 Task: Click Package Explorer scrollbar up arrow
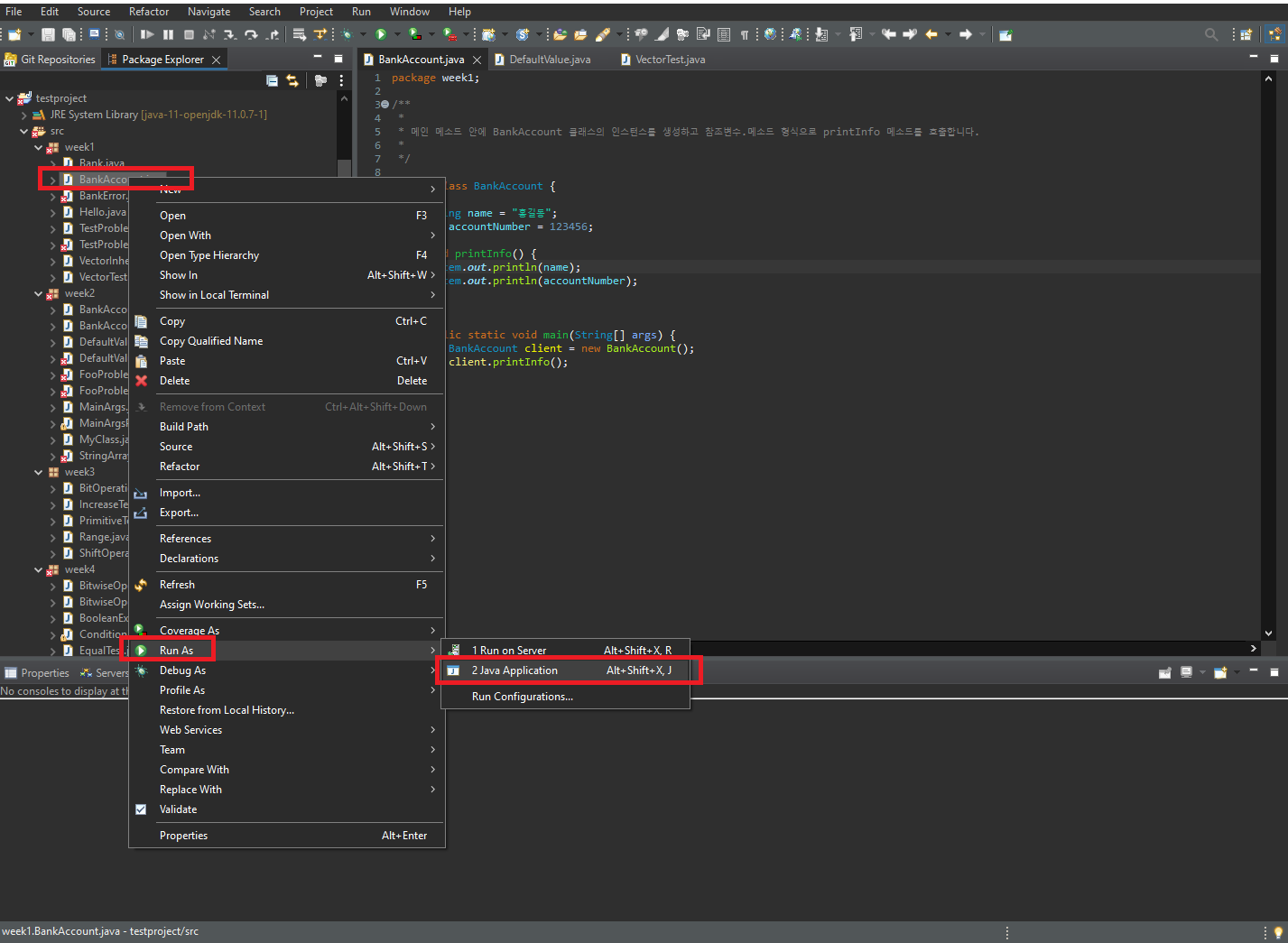click(344, 98)
